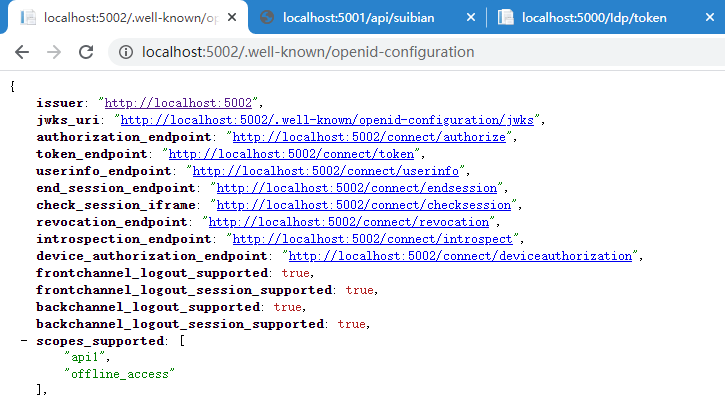
Task: Click the authorization_endpoint key
Action: pos(123,137)
